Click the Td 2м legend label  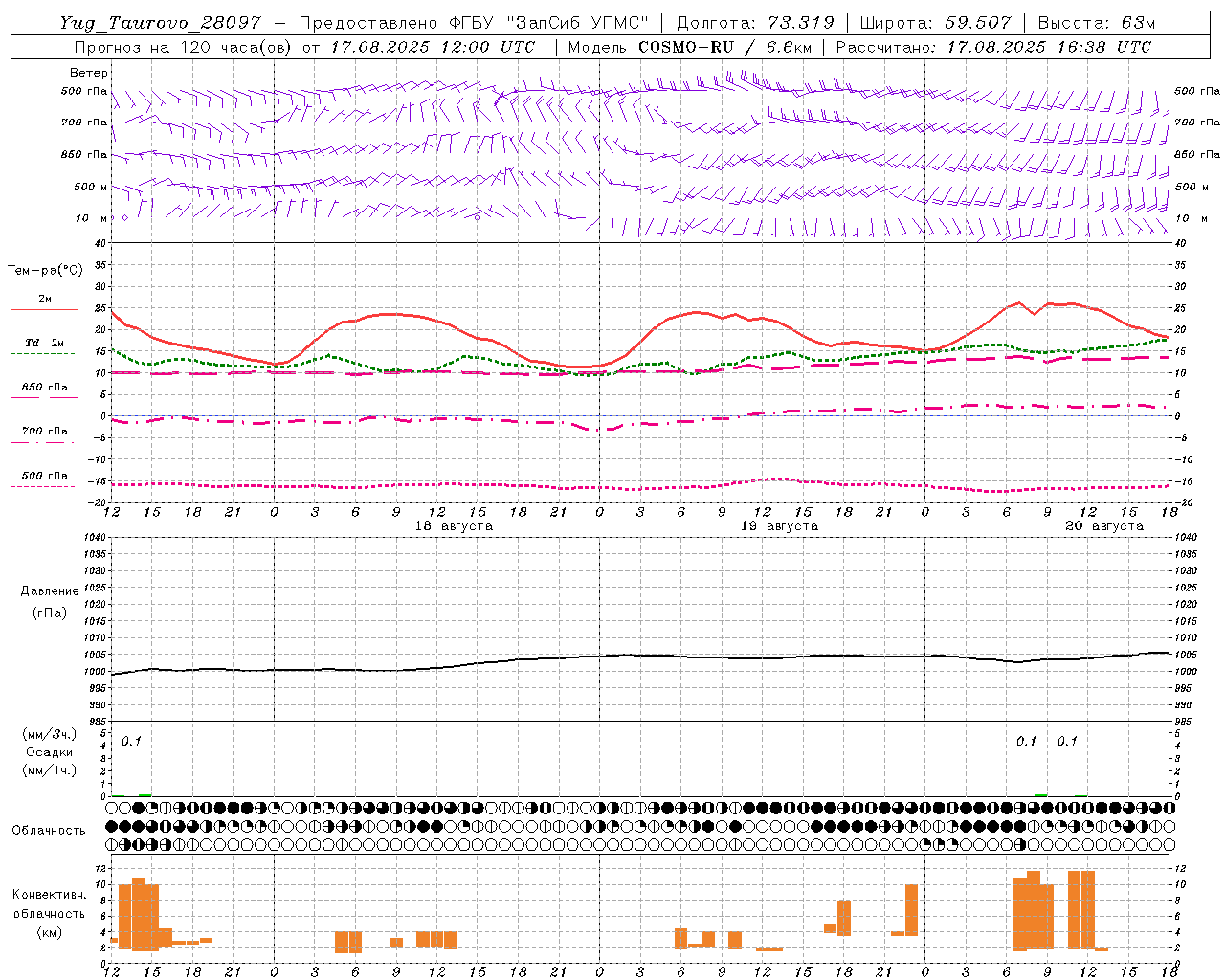point(45,343)
